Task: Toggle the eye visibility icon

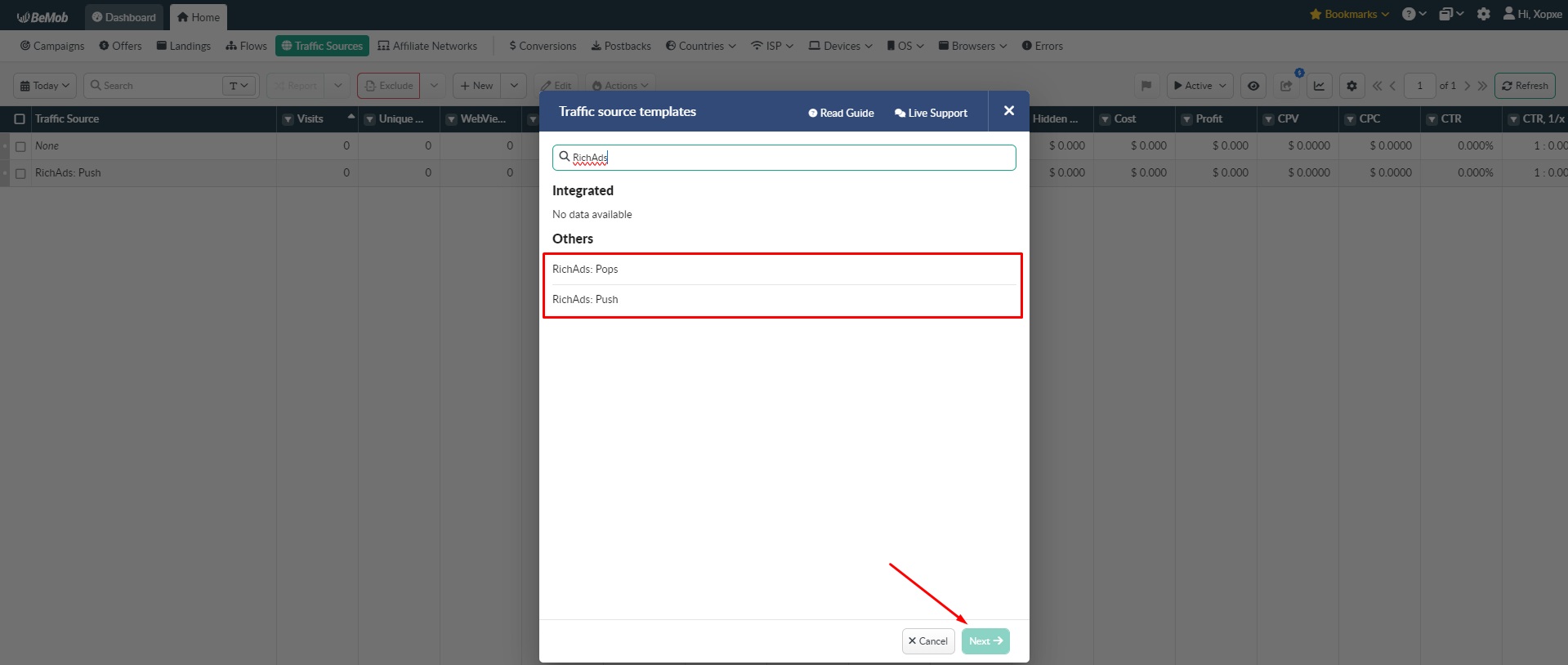Action: (x=1253, y=86)
